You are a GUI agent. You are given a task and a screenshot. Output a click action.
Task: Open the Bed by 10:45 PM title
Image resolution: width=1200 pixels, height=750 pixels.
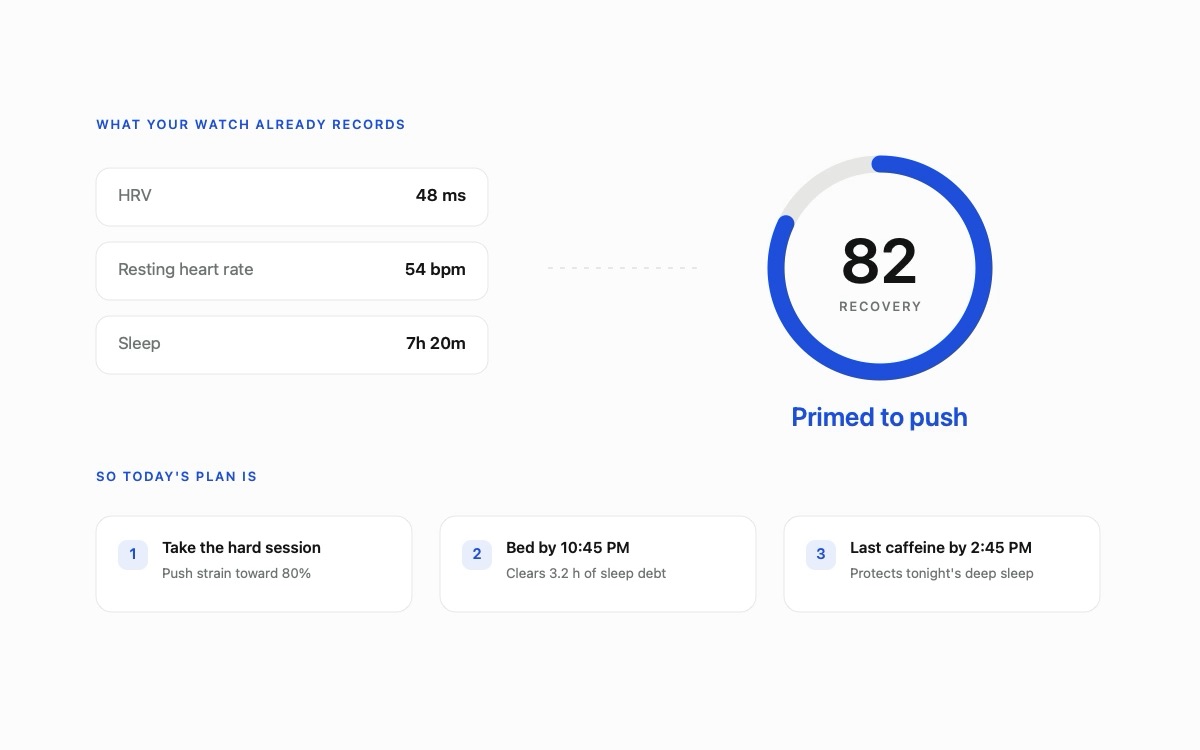click(x=568, y=547)
